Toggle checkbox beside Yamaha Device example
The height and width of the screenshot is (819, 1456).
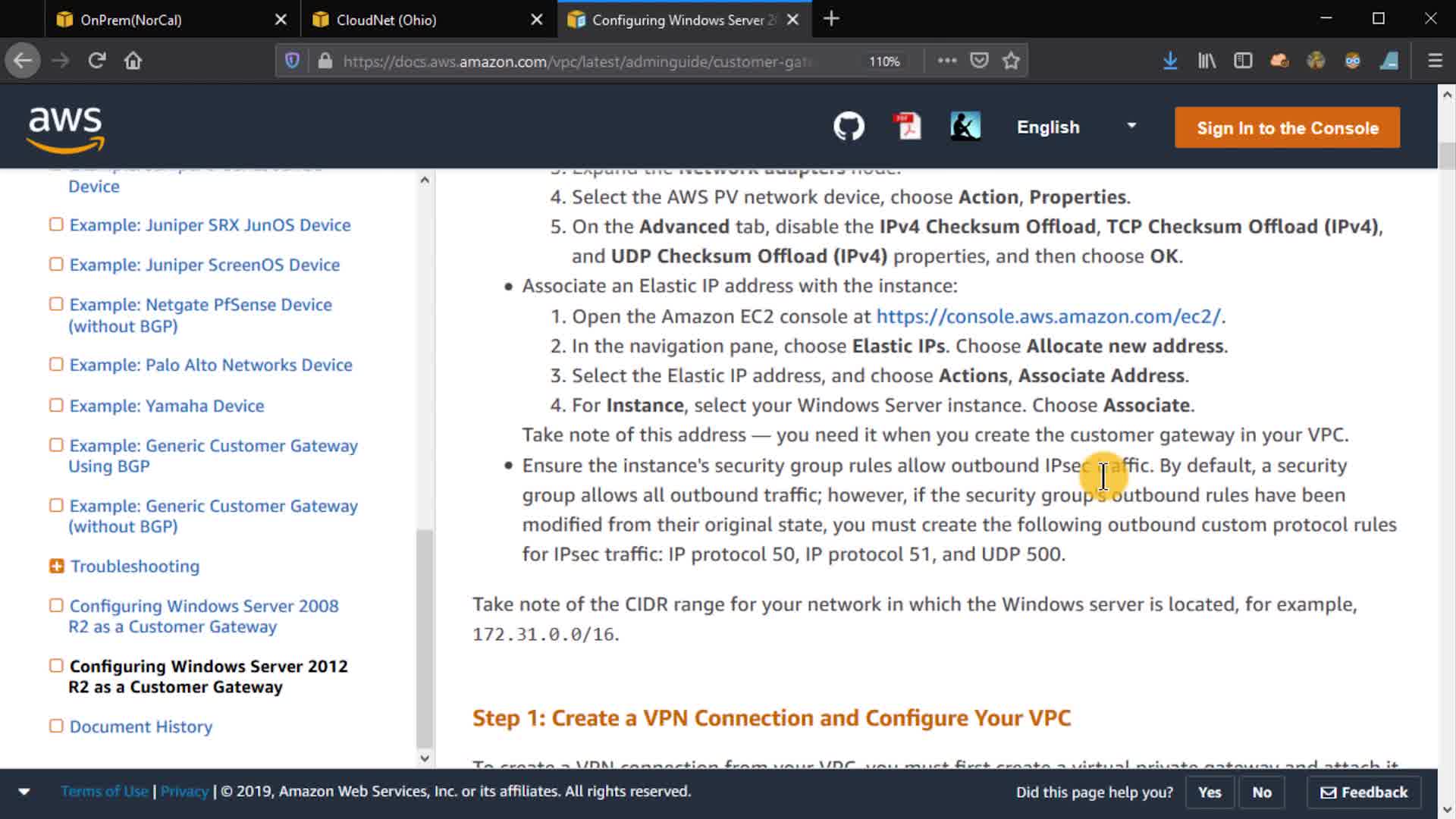pyautogui.click(x=56, y=405)
